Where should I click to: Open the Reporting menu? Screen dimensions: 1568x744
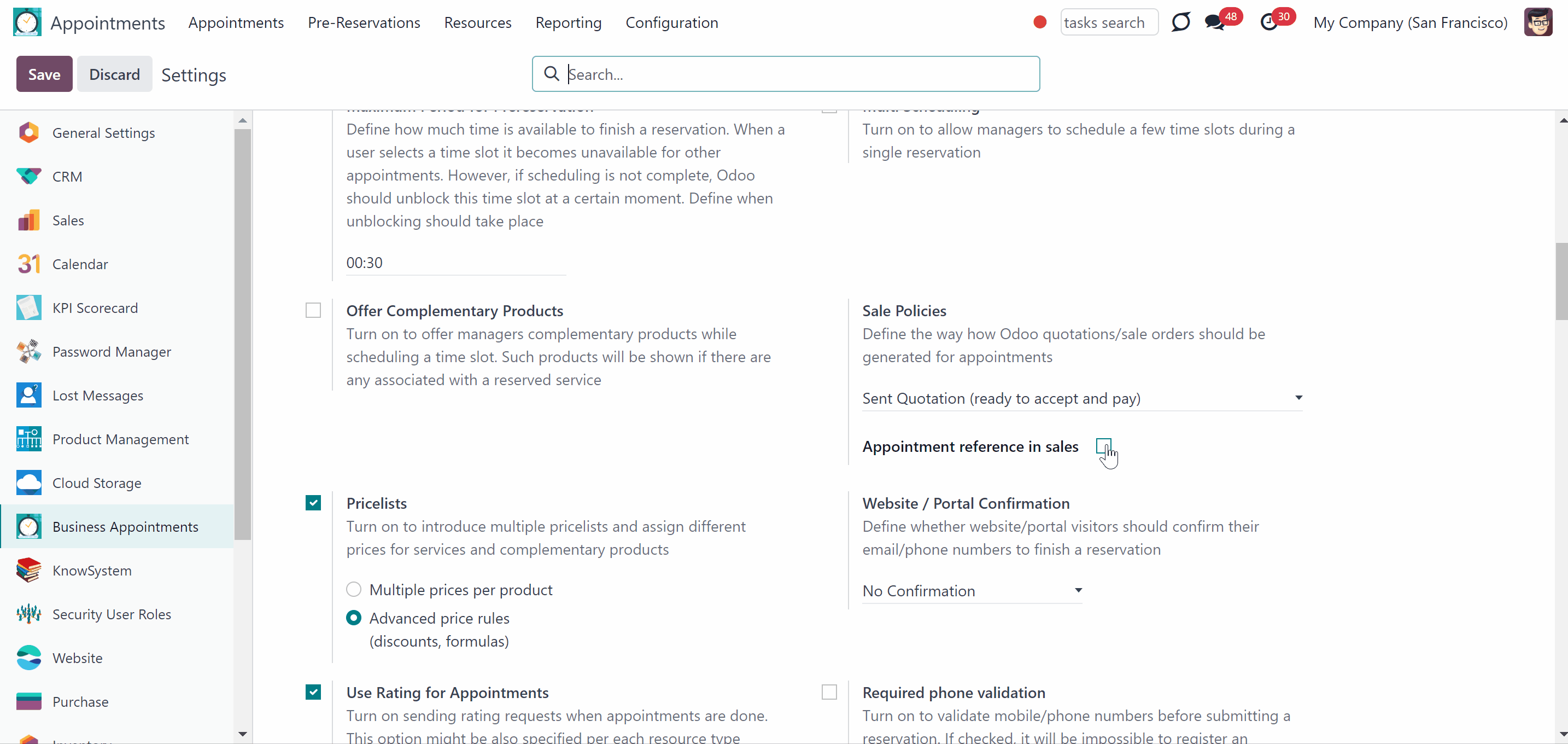568,22
